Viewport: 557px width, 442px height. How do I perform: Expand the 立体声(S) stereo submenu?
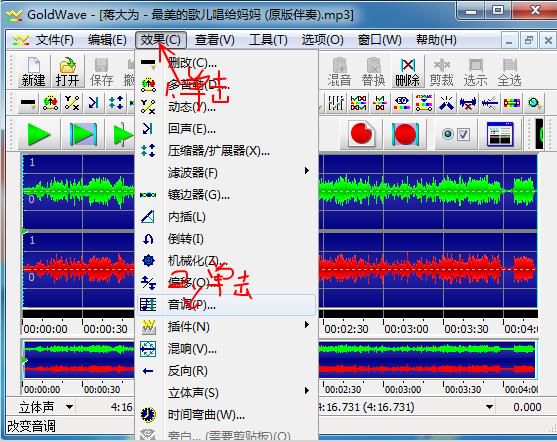[226, 393]
